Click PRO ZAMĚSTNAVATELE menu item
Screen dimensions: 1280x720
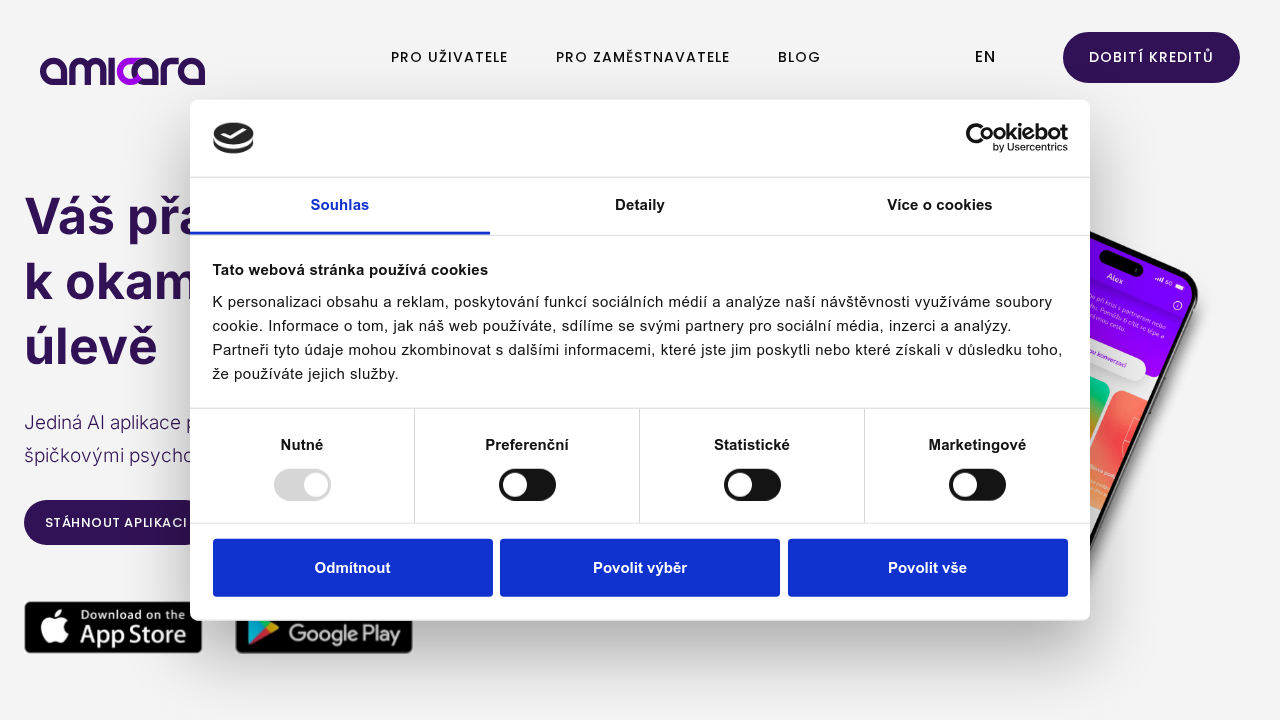[643, 57]
